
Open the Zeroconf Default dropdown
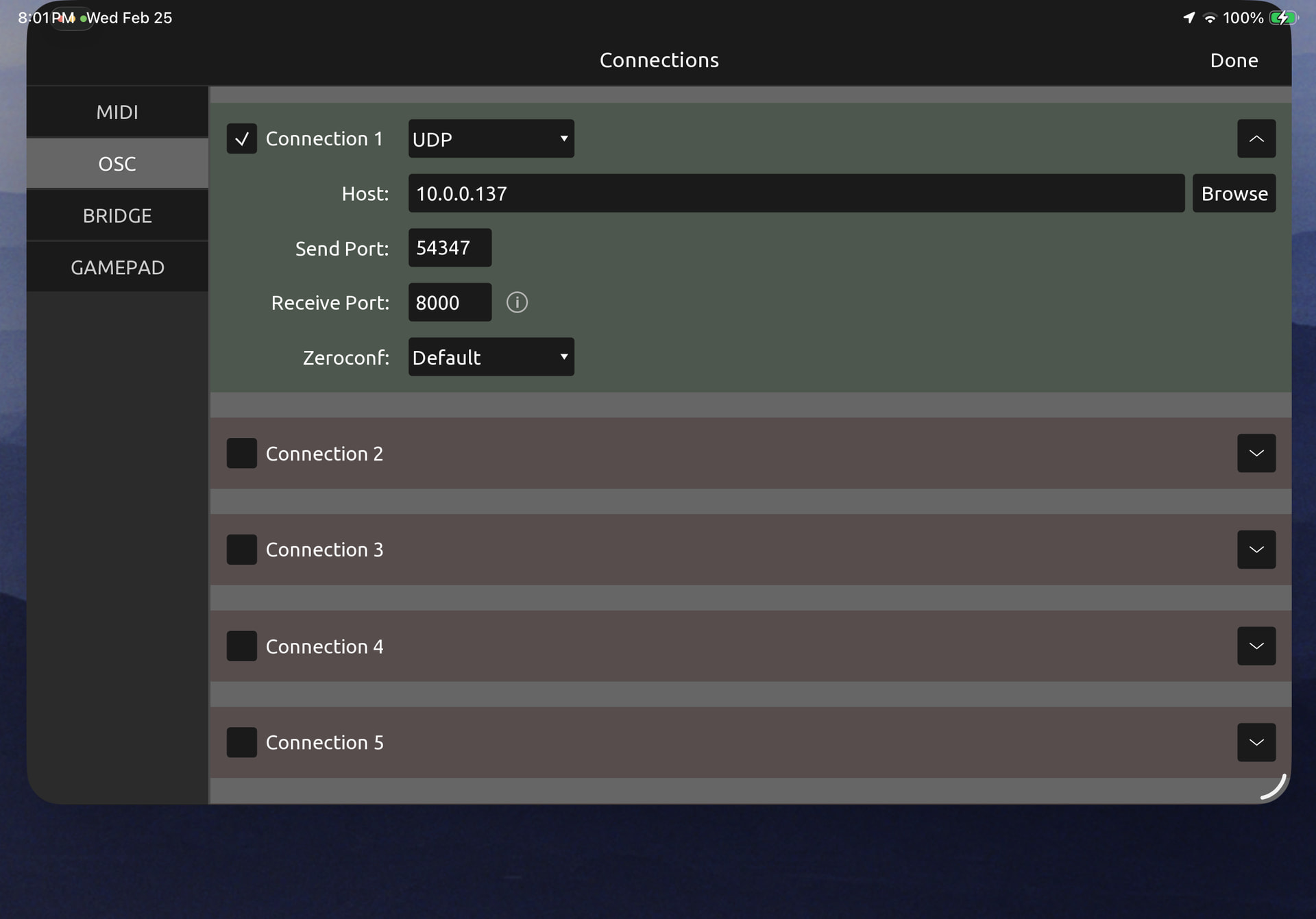(491, 357)
